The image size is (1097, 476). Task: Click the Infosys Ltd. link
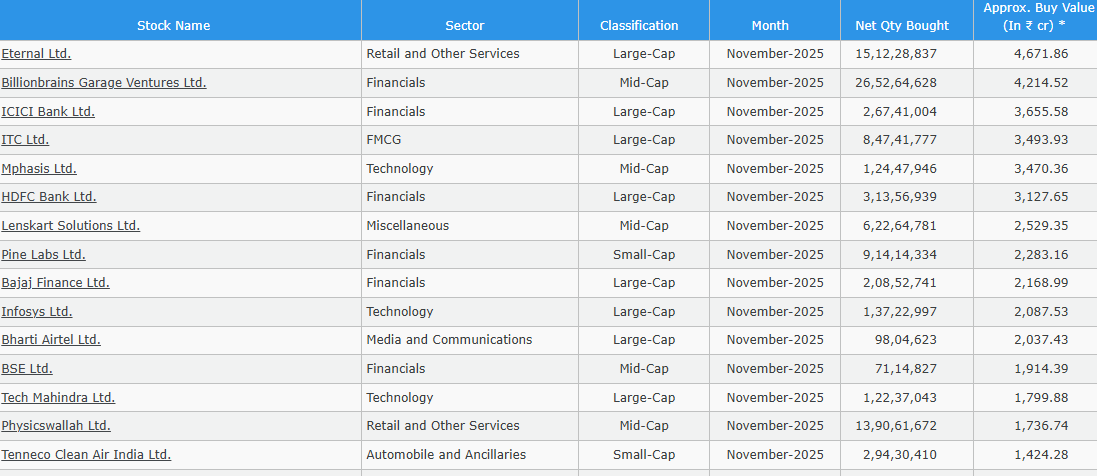pos(37,312)
